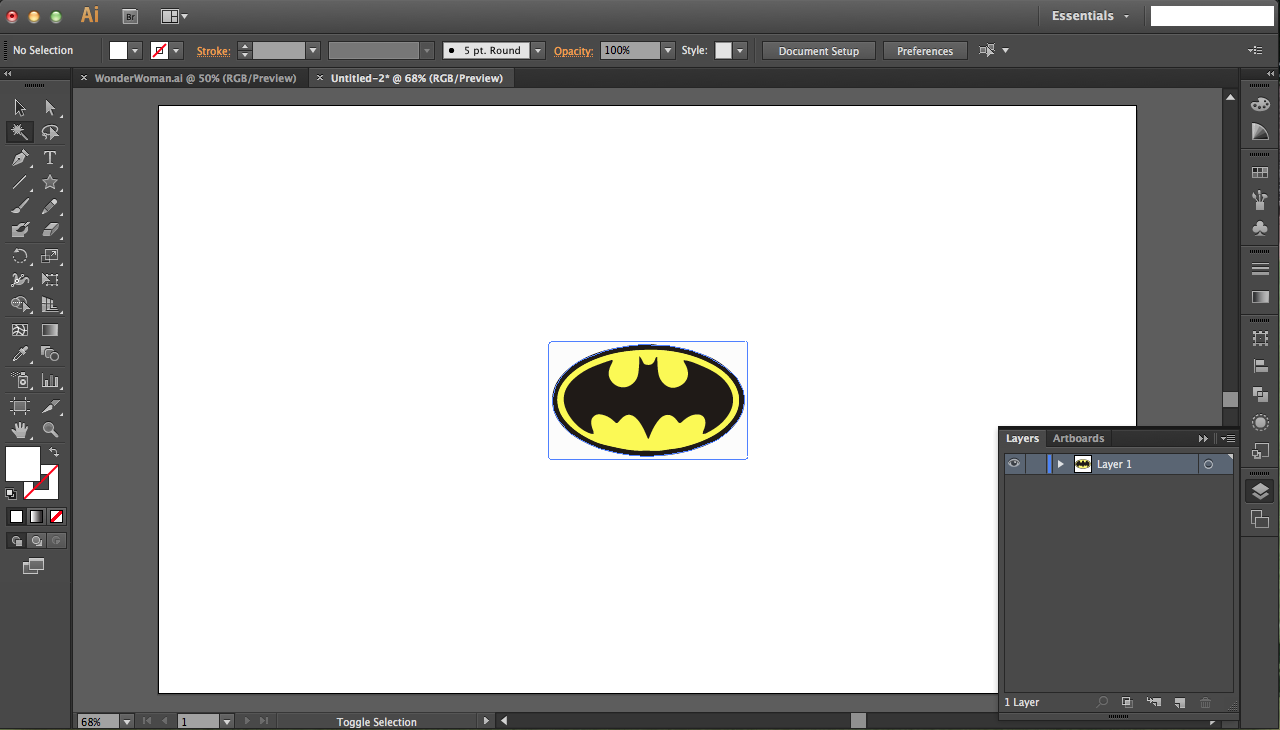Select the Blob Brush tool

20,230
